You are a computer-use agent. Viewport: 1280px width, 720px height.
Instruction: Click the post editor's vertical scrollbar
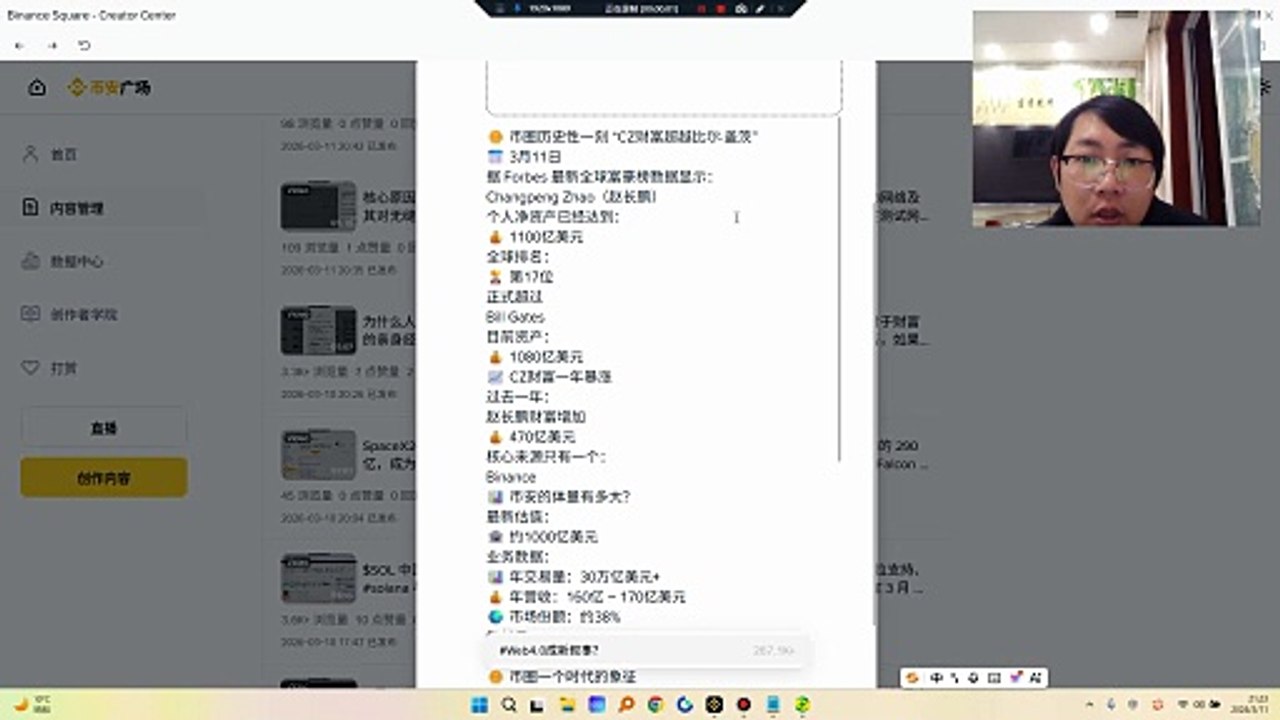[x=839, y=290]
